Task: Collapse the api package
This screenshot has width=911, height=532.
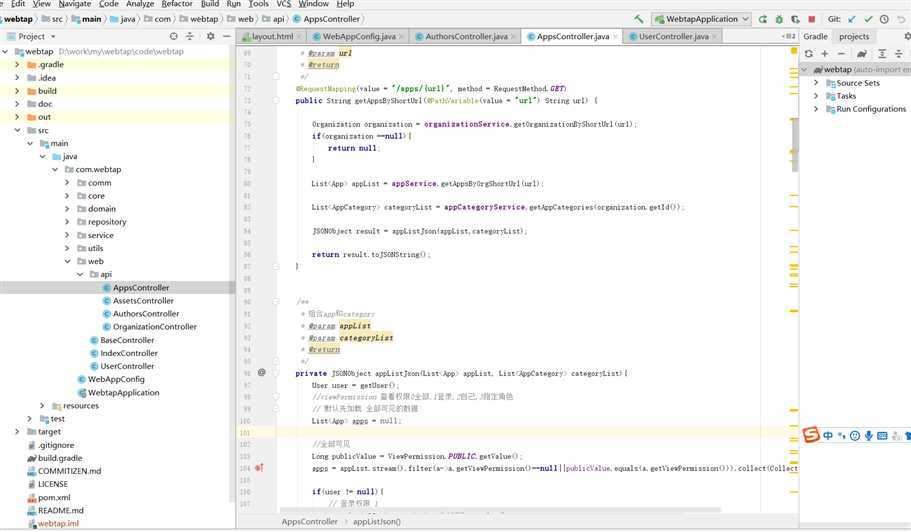Action: (80, 274)
